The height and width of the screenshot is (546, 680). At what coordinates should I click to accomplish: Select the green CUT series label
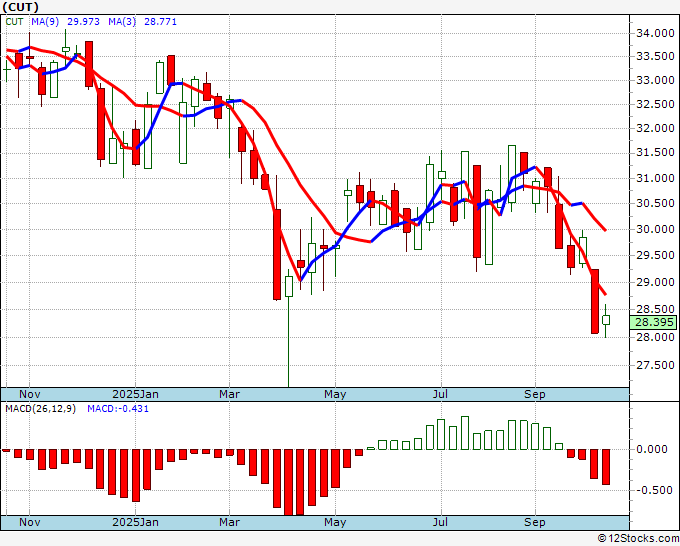coord(14,22)
